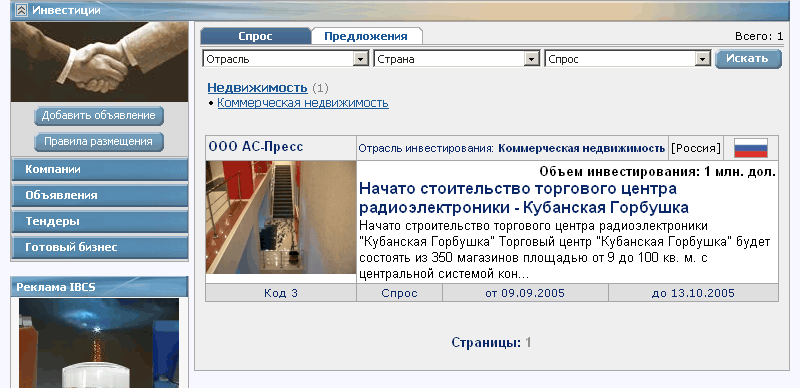Click the Искать search button
Screen dimensions: 800x388
pos(748,59)
